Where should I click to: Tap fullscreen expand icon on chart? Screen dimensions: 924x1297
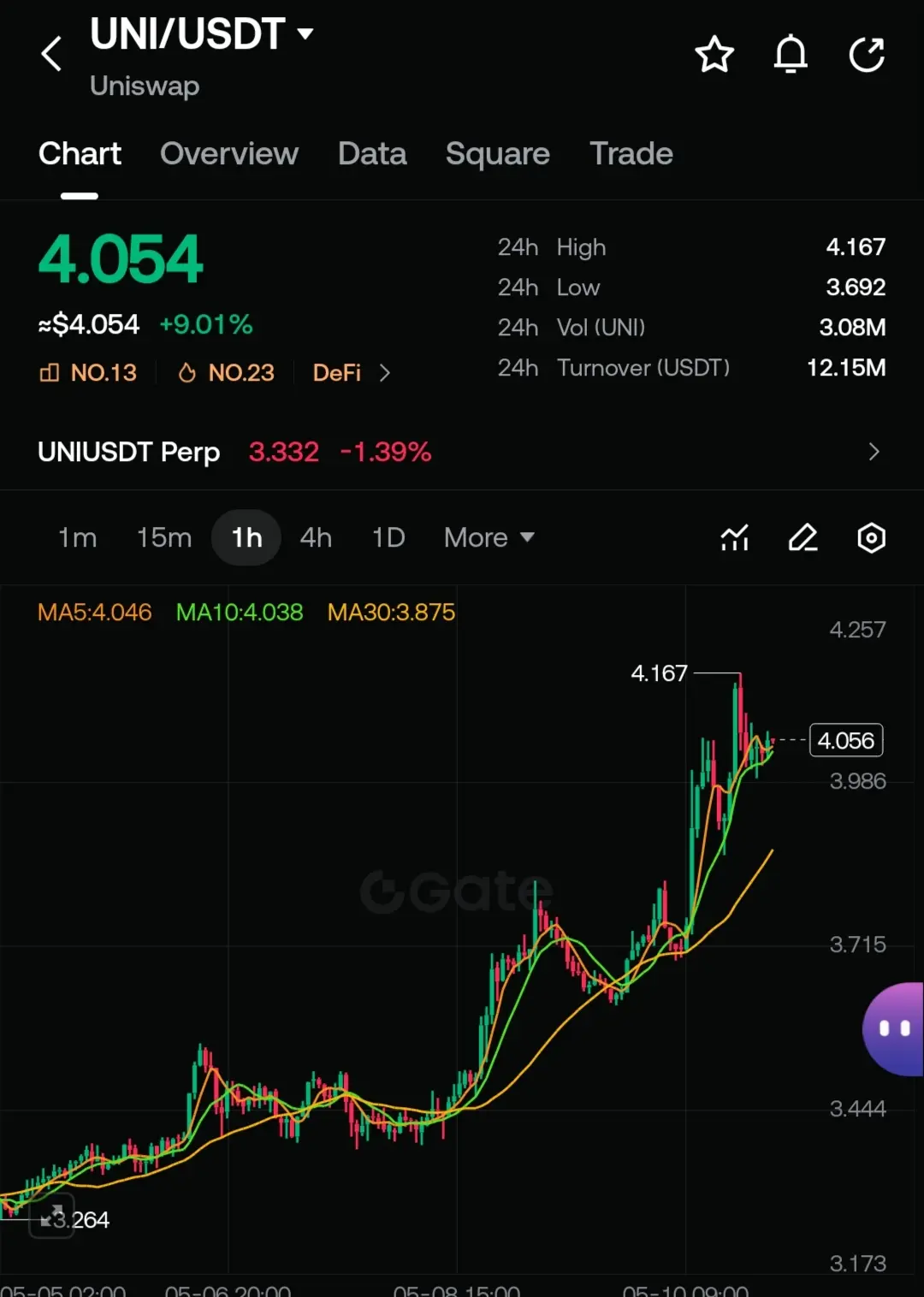pos(51,1217)
